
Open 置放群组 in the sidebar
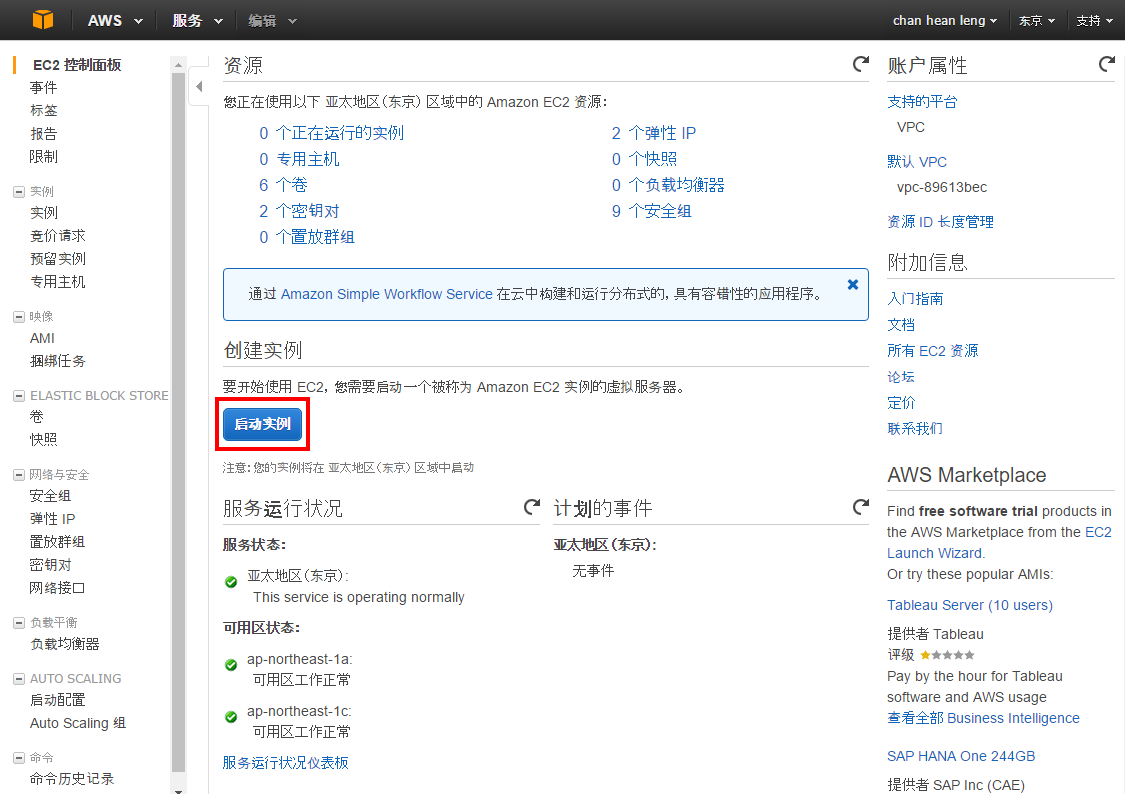[x=57, y=542]
